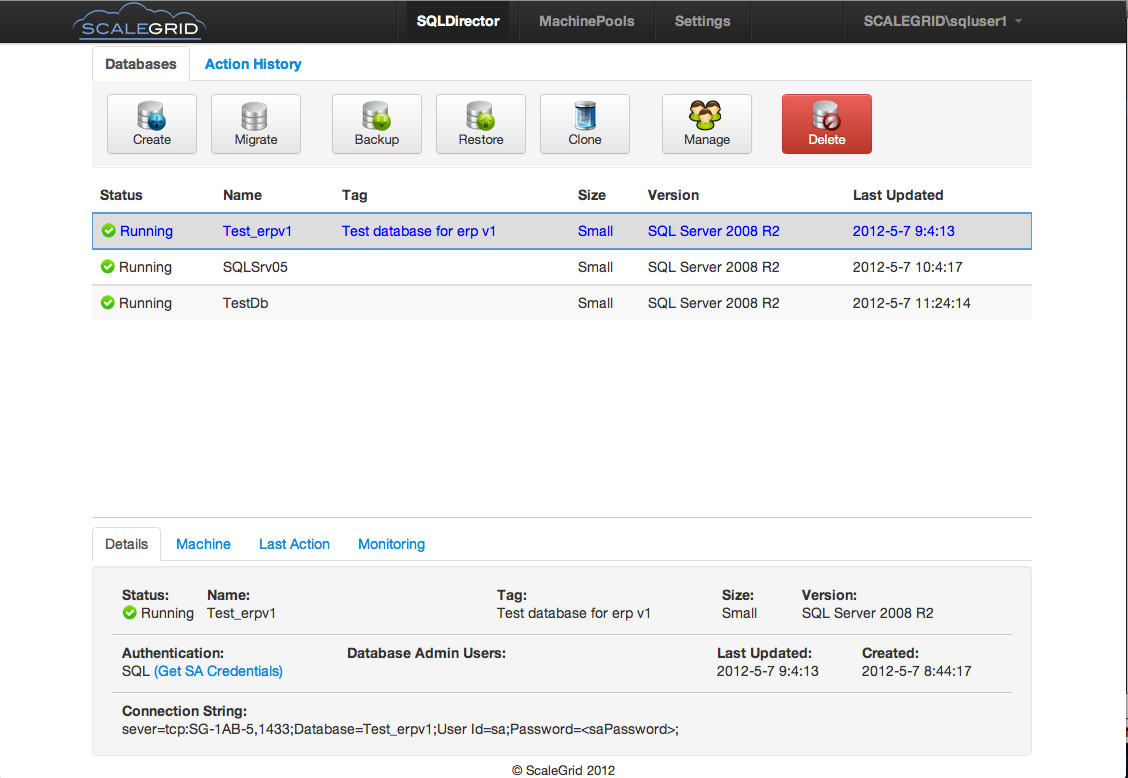This screenshot has height=778, width=1128.
Task: Click the Get SA Credentials link
Action: (x=218, y=671)
